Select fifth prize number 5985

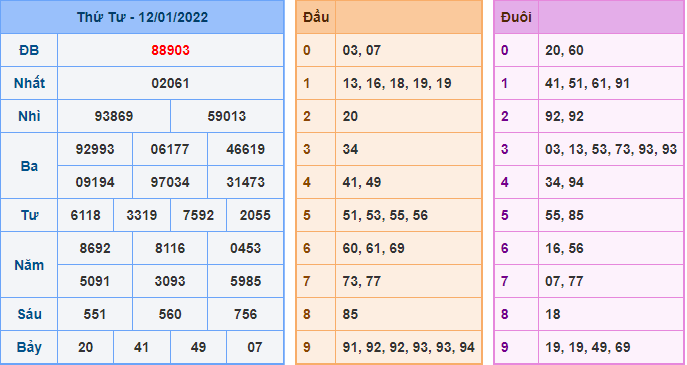245,281
